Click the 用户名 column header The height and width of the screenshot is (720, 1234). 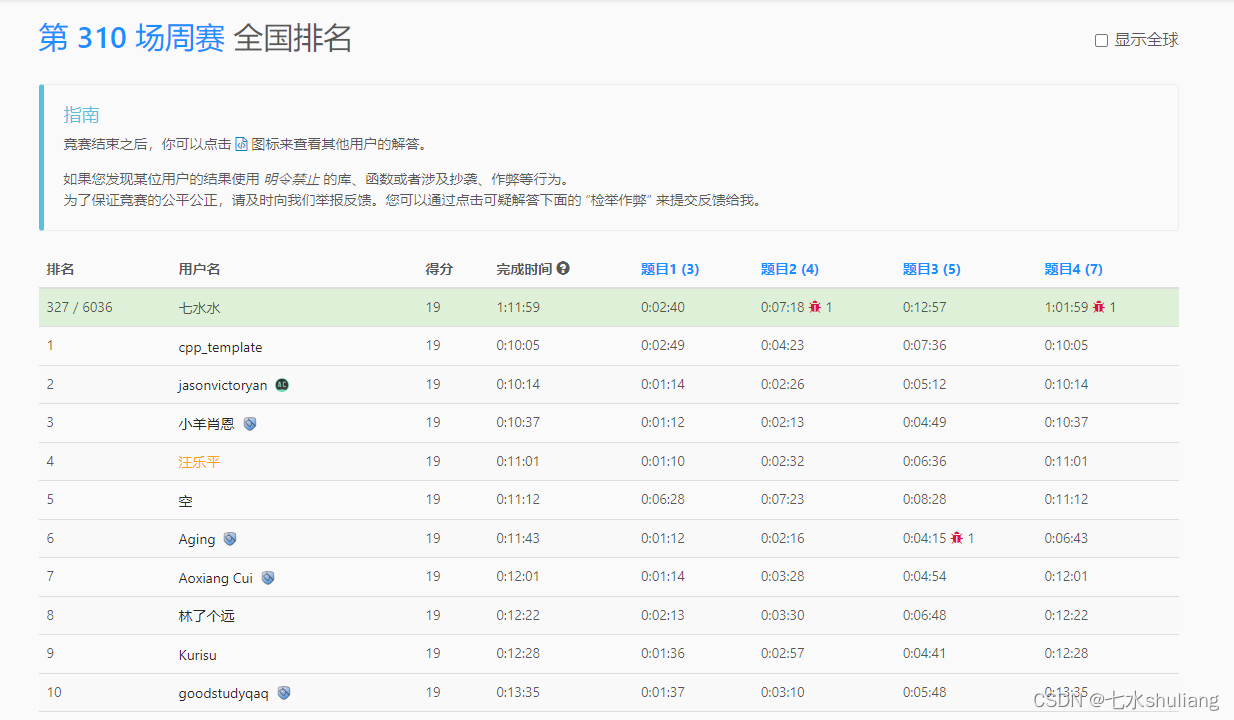point(200,269)
